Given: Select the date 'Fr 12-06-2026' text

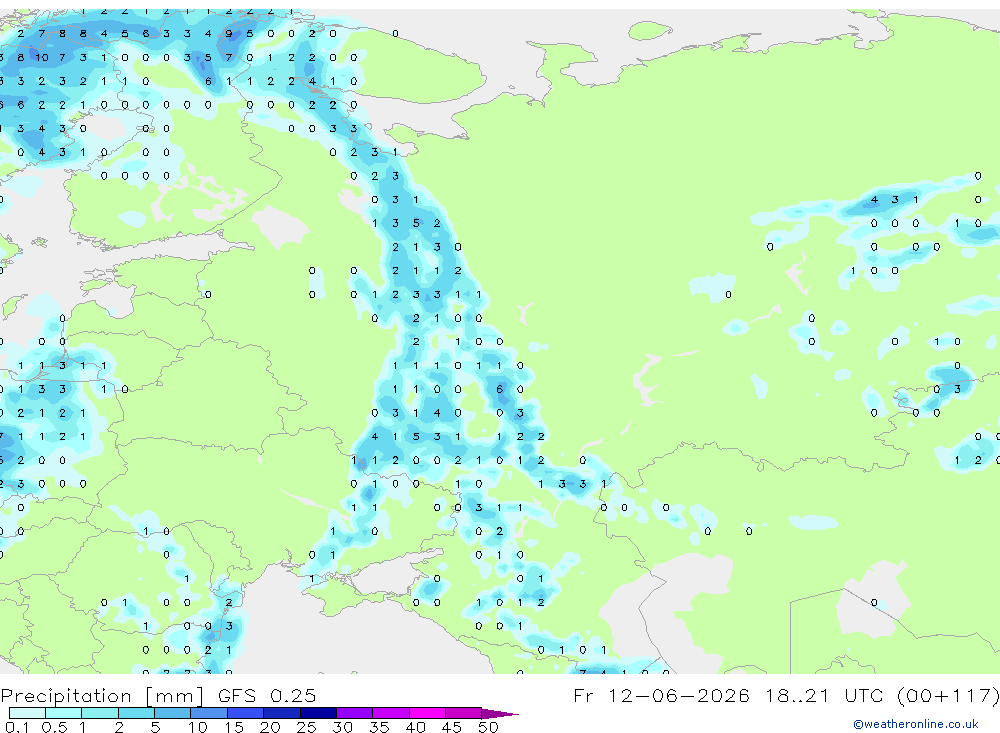Looking at the screenshot, I should tap(661, 695).
